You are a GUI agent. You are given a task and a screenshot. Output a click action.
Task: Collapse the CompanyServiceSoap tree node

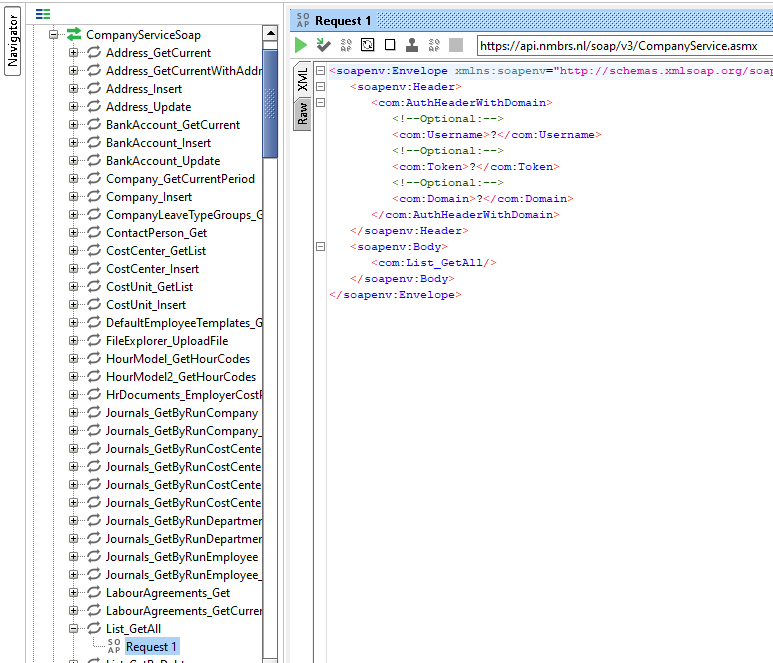pos(53,35)
